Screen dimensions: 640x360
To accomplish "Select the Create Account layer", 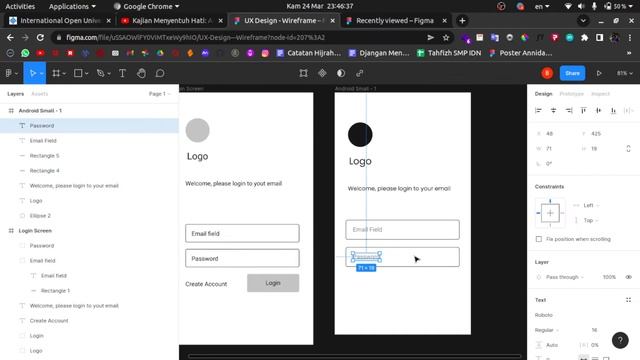I will point(89,321).
